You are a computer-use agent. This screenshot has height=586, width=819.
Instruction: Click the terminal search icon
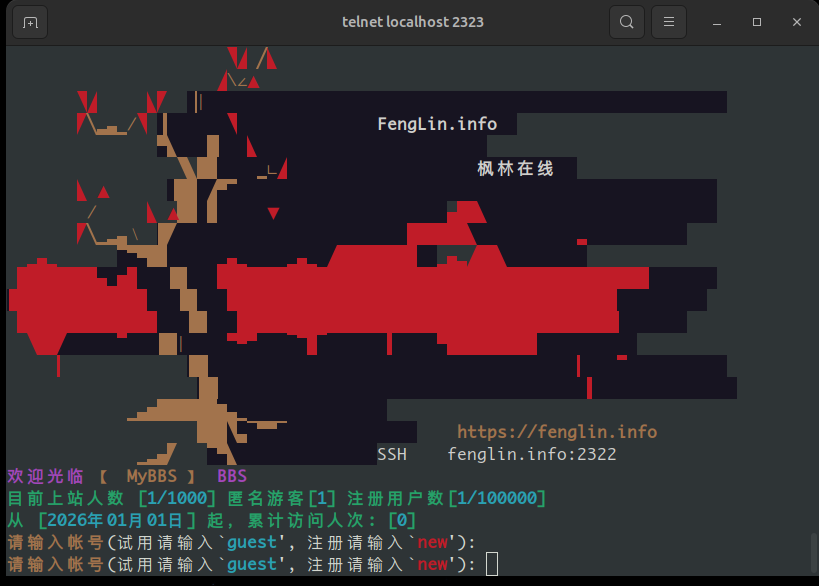[x=626, y=22]
